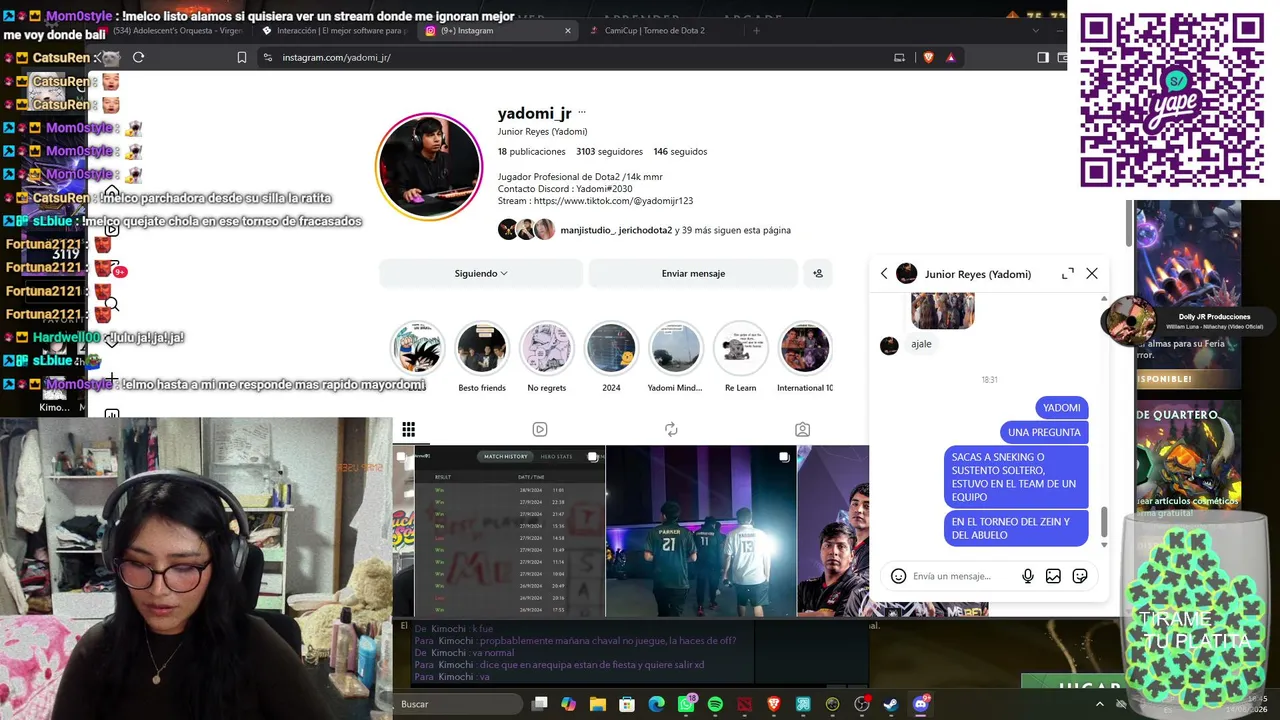
Task: Open the 146 seguidos list
Action: click(680, 152)
